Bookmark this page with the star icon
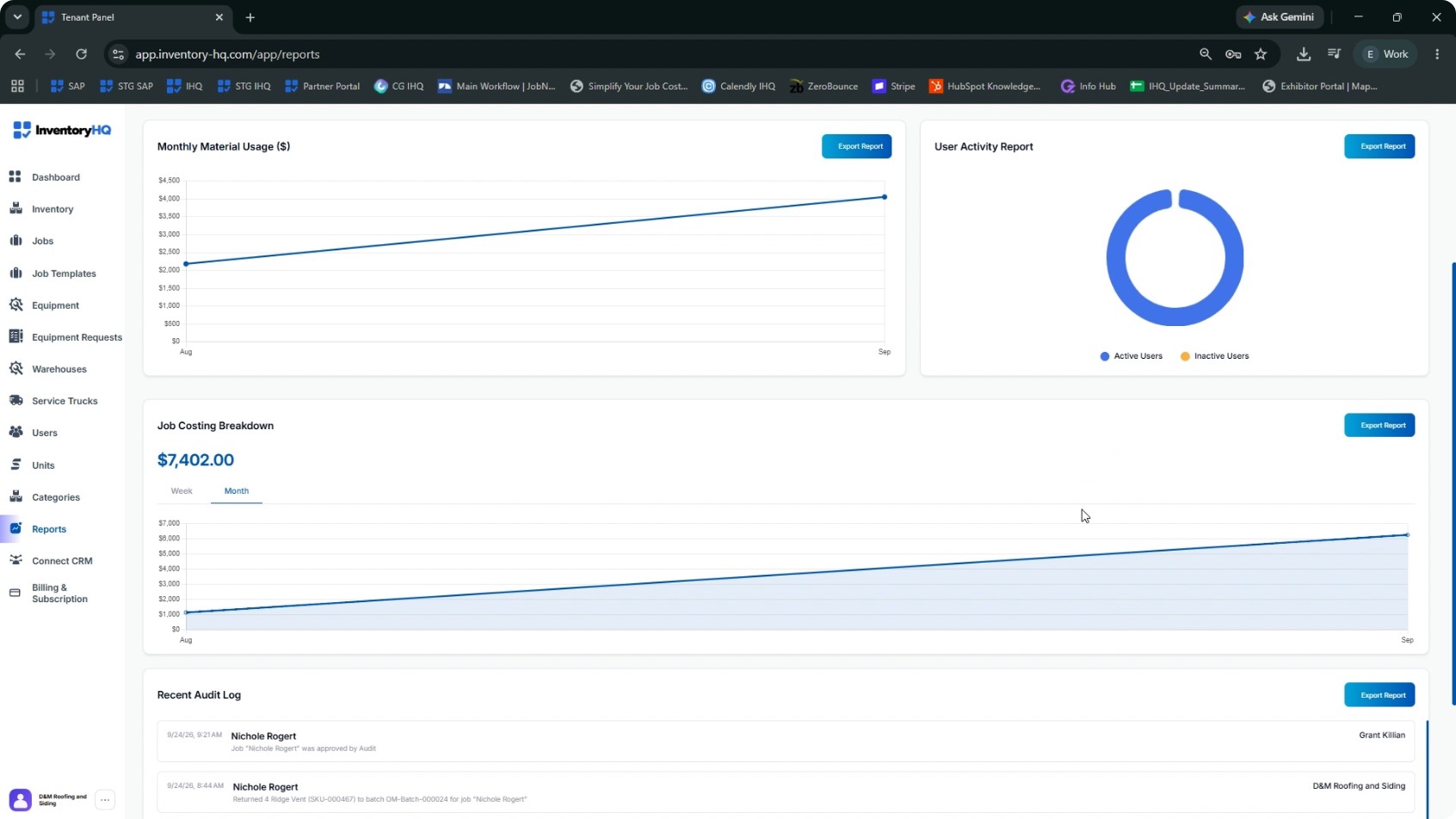The height and width of the screenshot is (819, 1456). (x=1261, y=54)
